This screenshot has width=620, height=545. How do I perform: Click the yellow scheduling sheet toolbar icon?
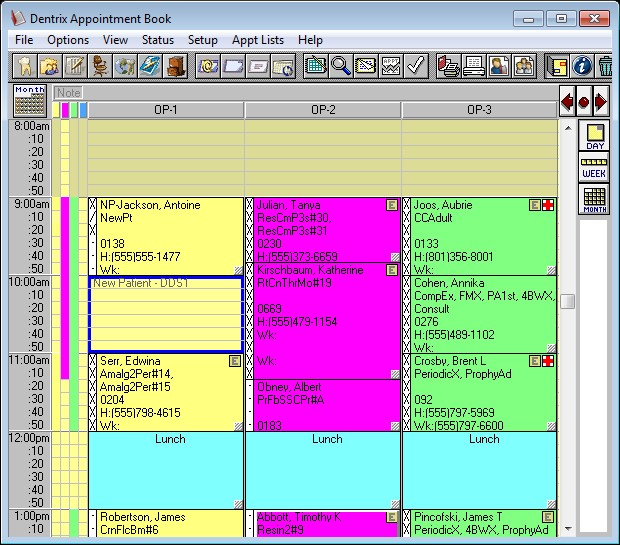coord(366,66)
